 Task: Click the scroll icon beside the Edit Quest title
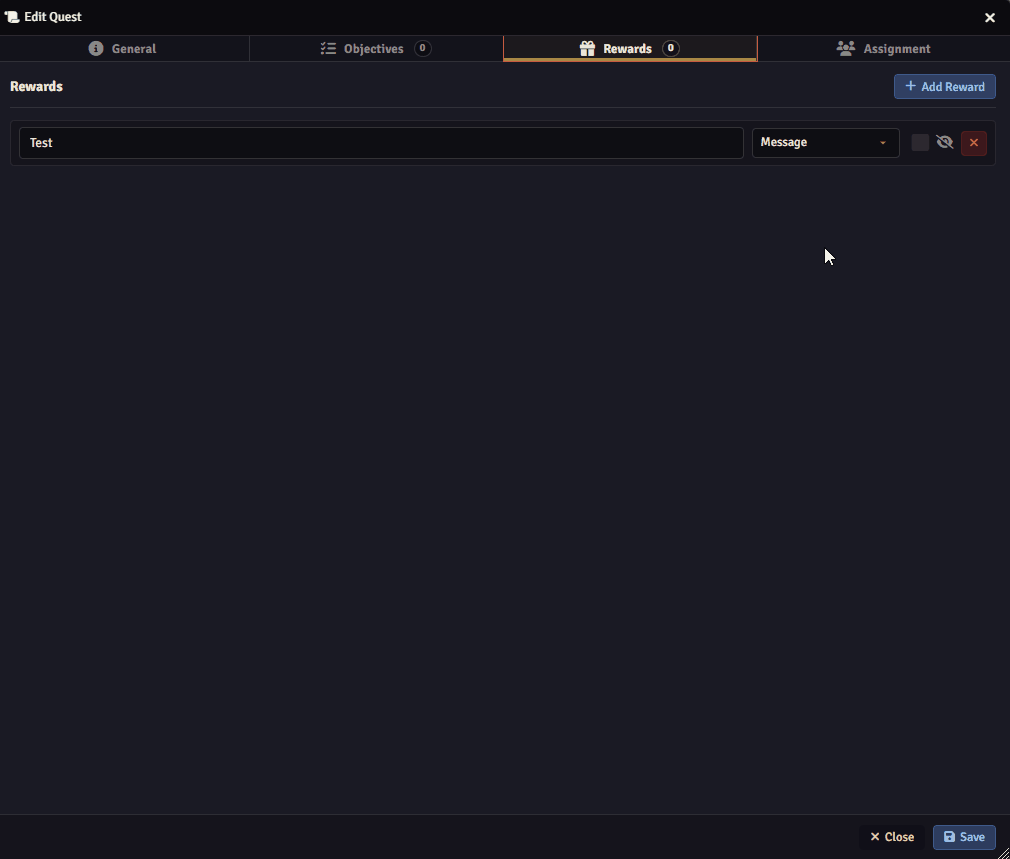pyautogui.click(x=12, y=17)
